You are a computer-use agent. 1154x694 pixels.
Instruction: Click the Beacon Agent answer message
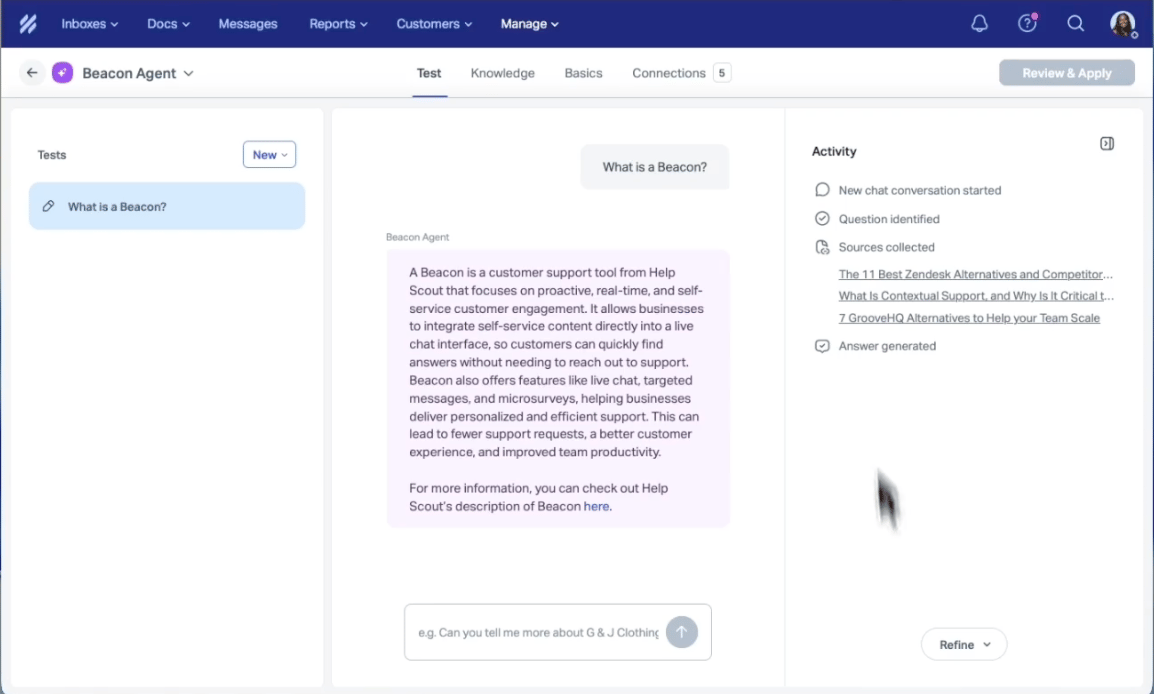point(558,389)
